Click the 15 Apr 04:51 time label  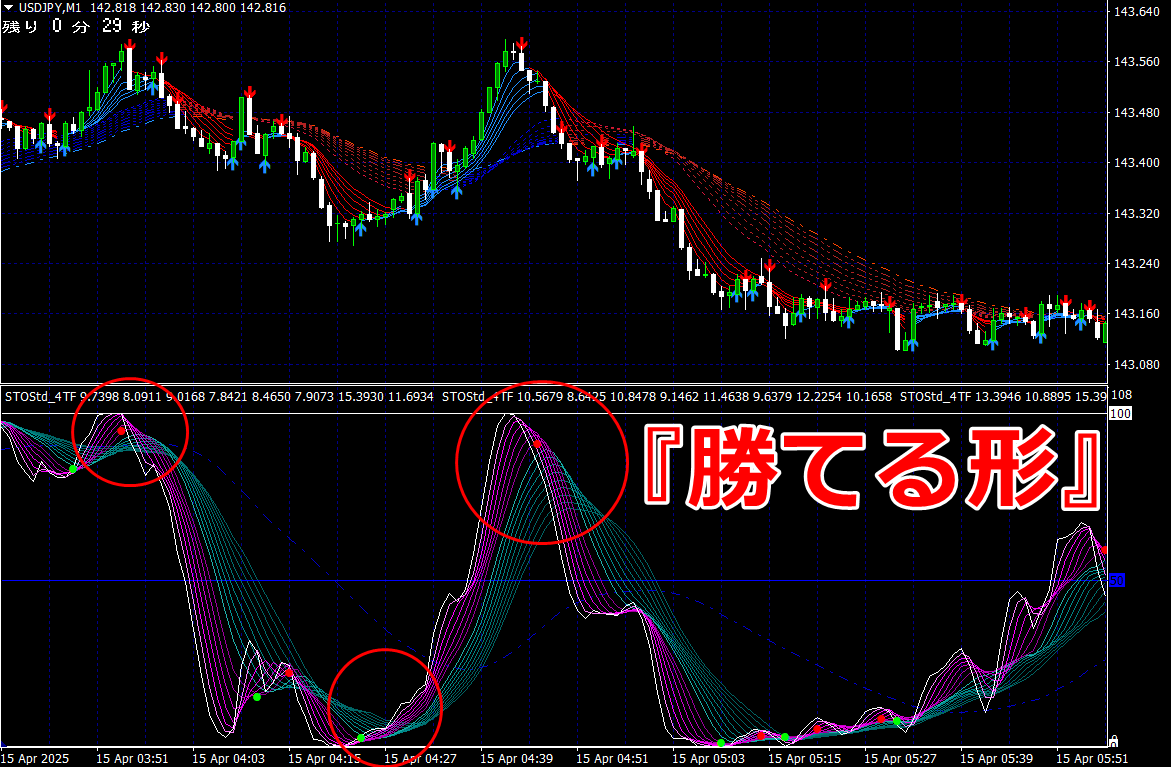tap(612, 759)
